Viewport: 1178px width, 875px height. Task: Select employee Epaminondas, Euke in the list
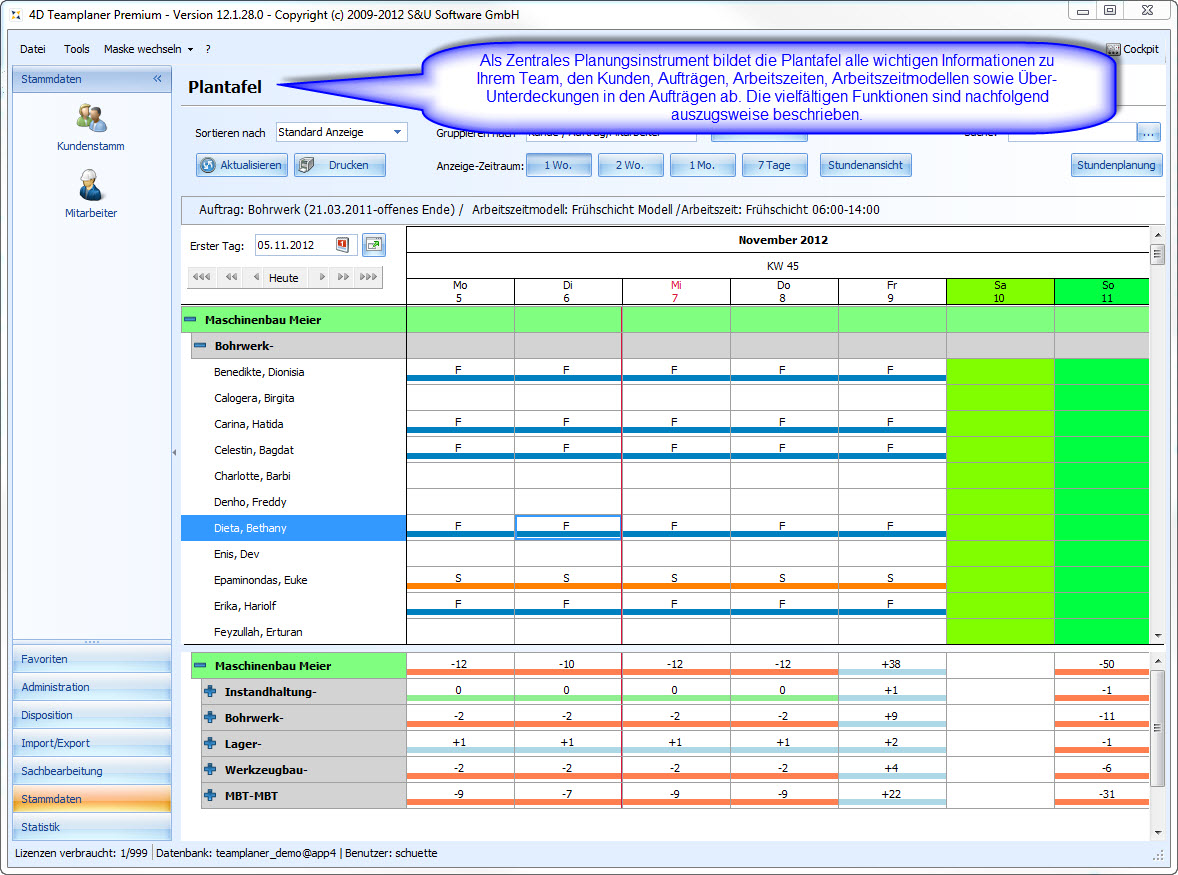(260, 580)
